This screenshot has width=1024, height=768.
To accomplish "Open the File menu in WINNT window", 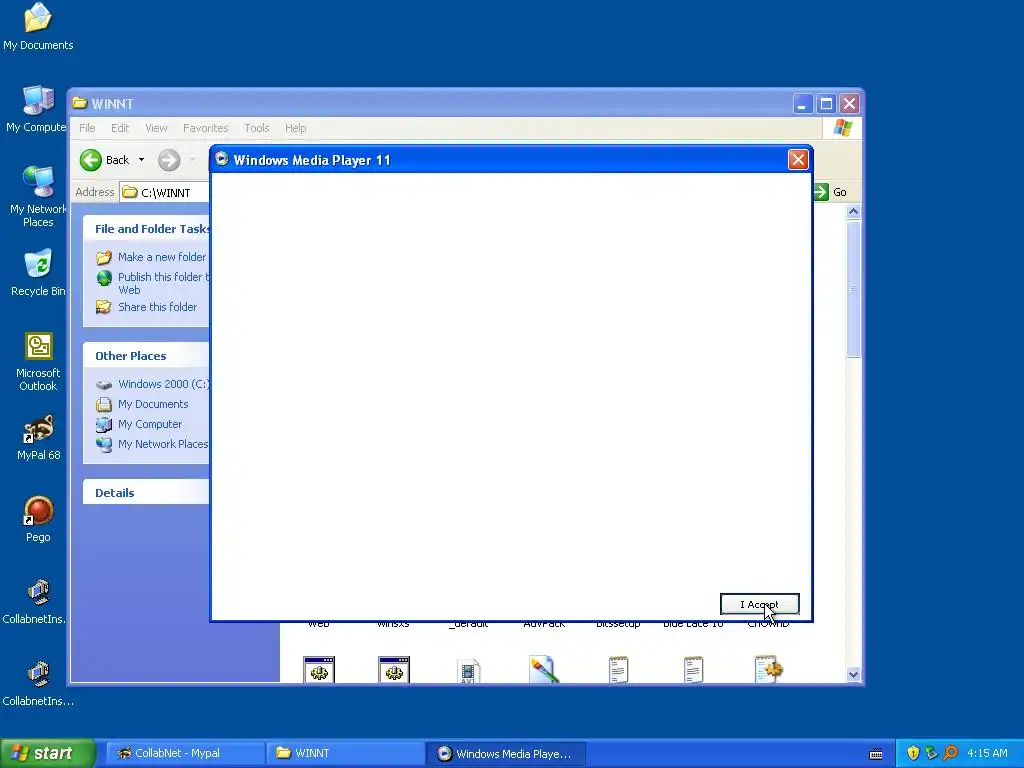I will pyautogui.click(x=87, y=128).
